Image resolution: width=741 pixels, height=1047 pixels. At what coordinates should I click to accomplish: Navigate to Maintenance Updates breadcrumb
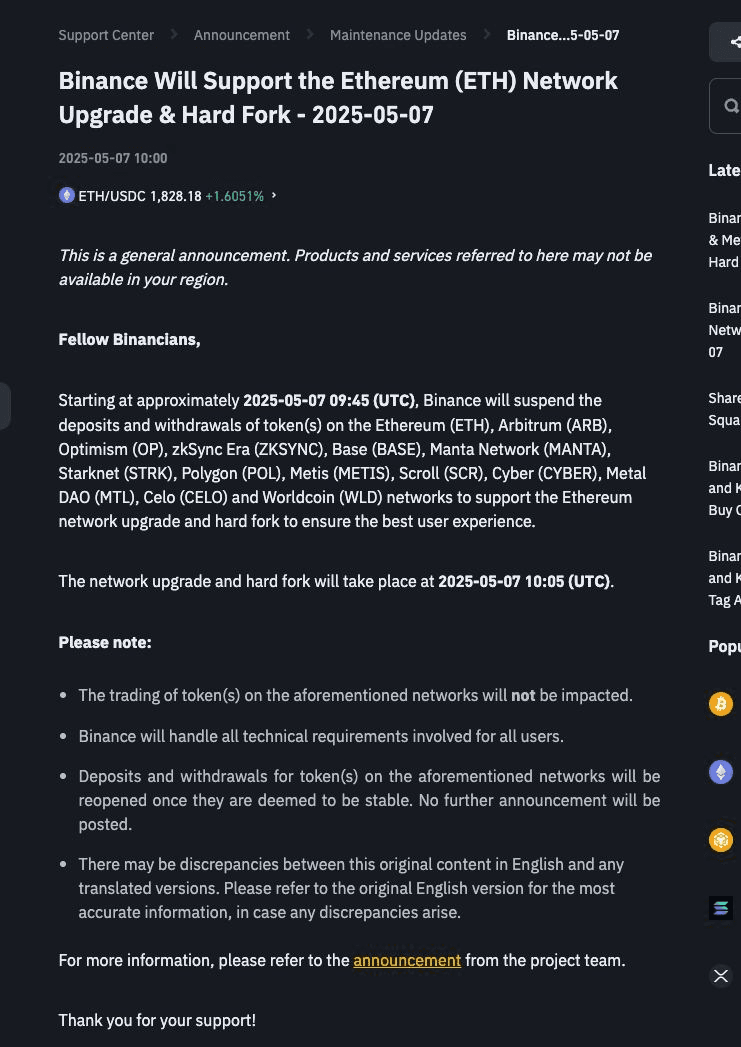click(x=398, y=35)
